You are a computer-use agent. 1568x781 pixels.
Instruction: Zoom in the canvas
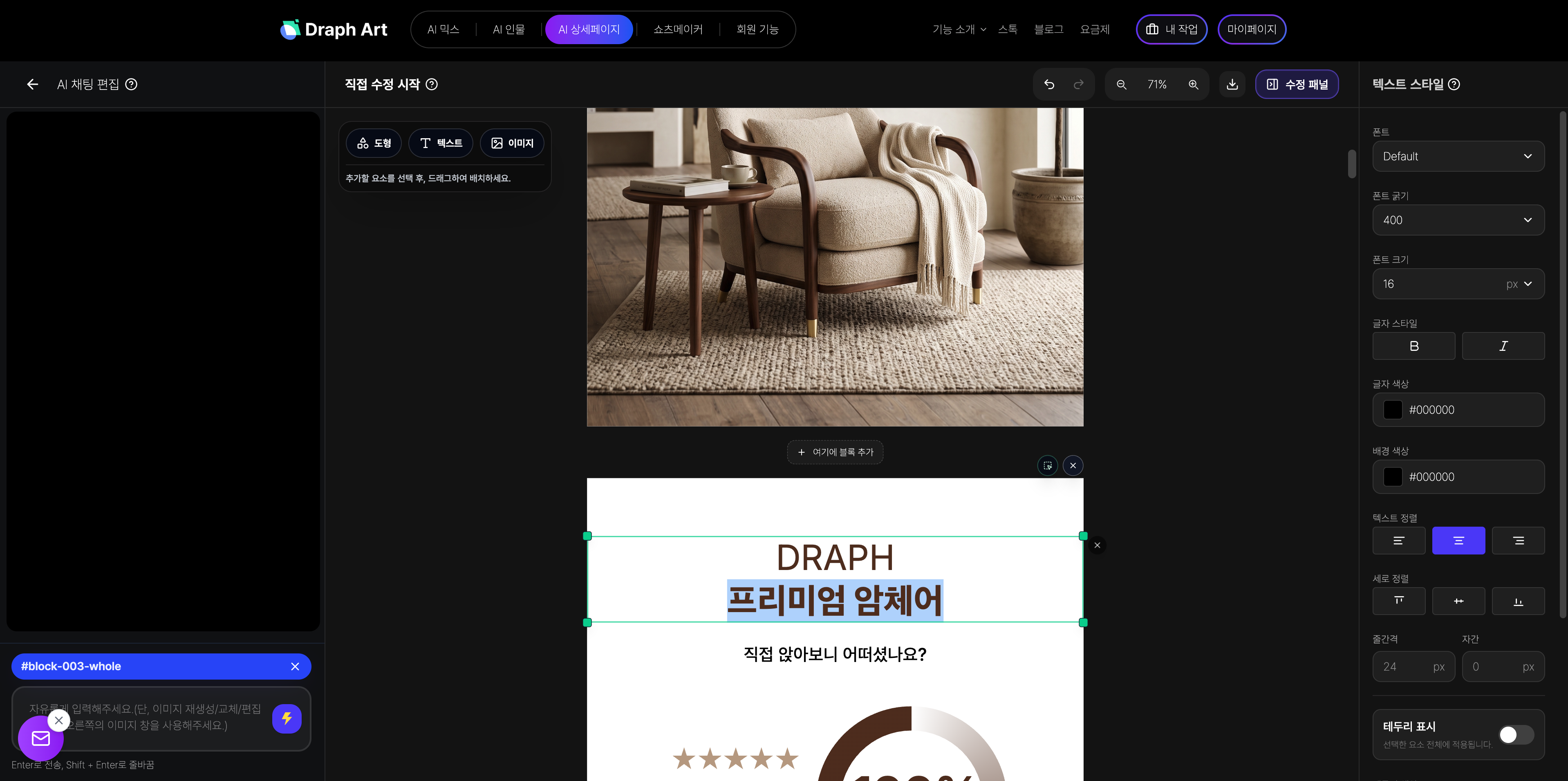point(1194,85)
